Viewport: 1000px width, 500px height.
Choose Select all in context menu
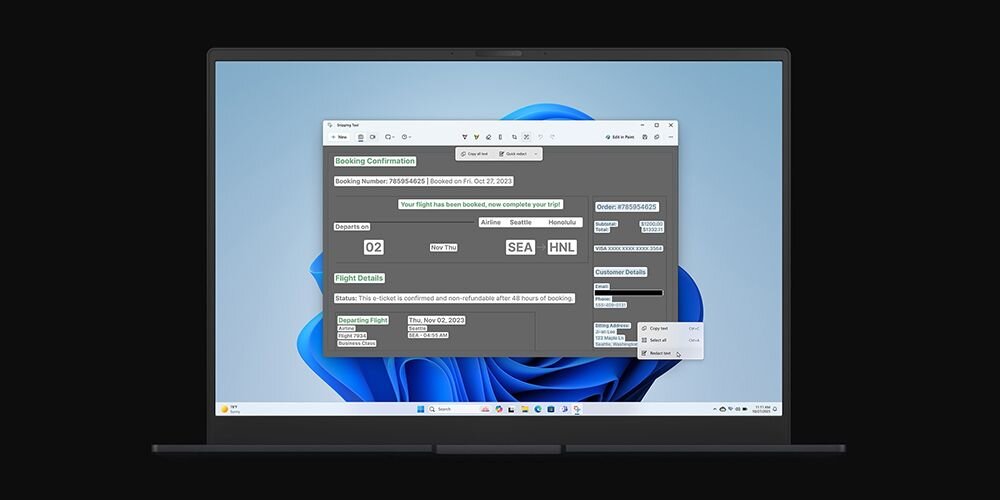tap(658, 340)
